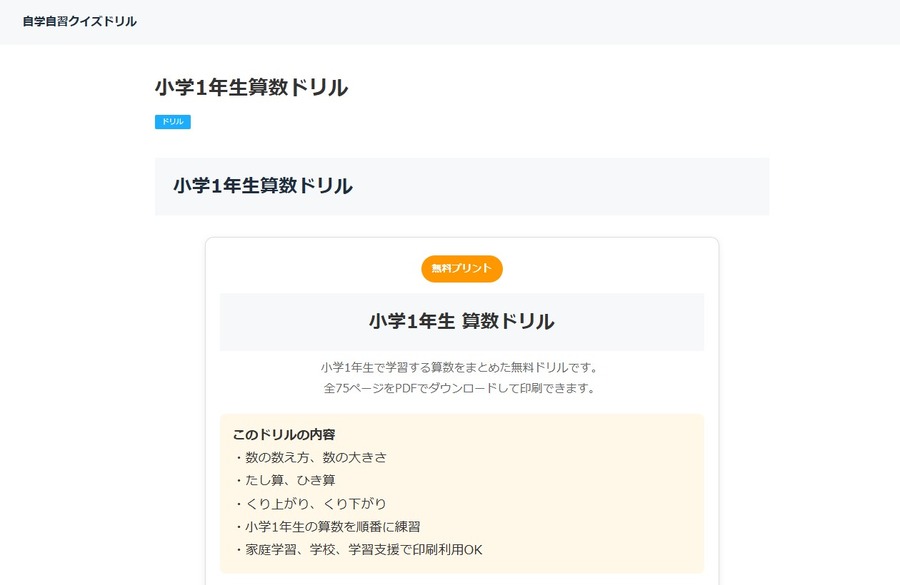The image size is (900, 585).
Task: Click the line 全75ページをPDFでダウンロードして印刷できます
Action: pos(459,388)
